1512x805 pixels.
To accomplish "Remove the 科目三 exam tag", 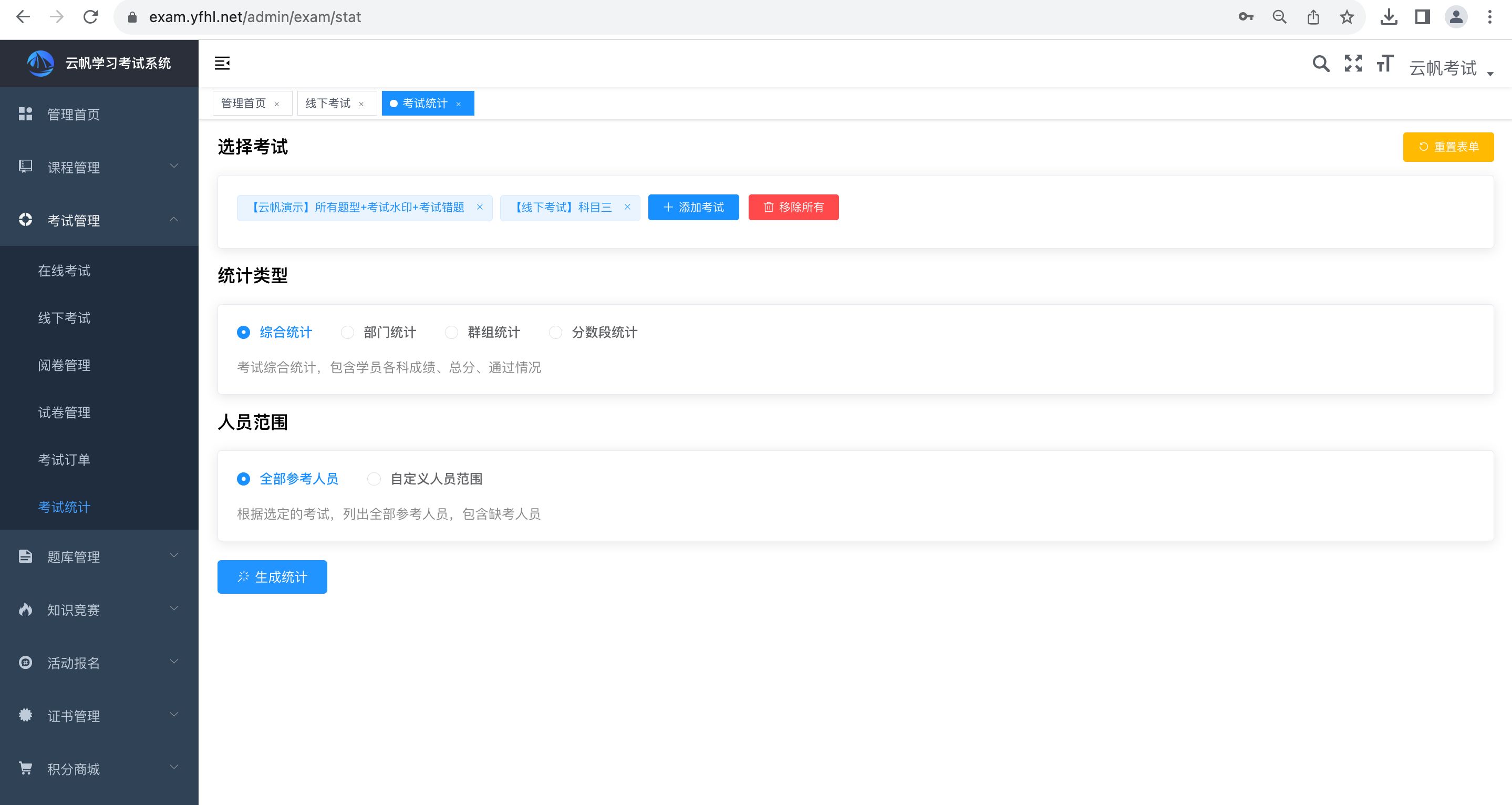I will (627, 207).
